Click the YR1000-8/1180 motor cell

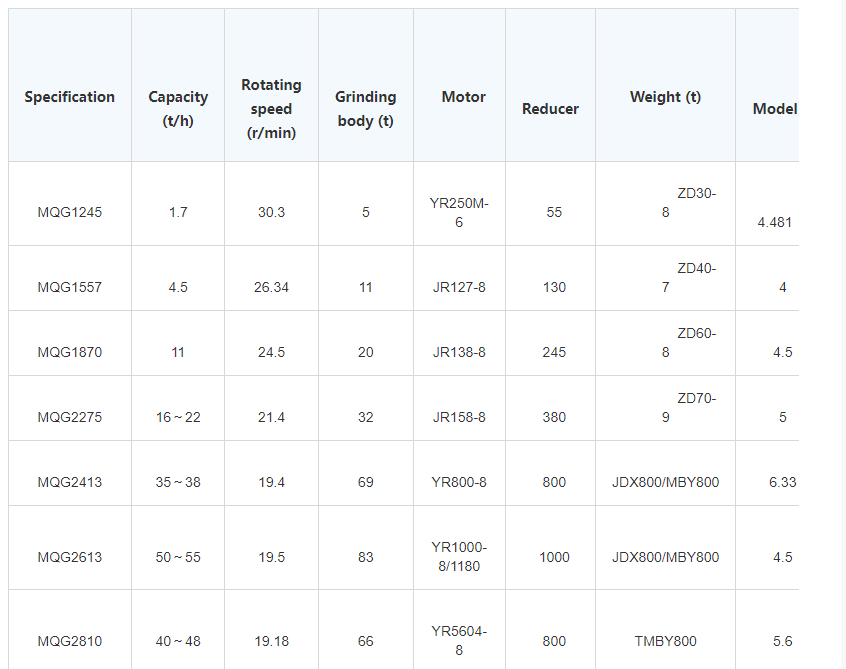(x=459, y=557)
